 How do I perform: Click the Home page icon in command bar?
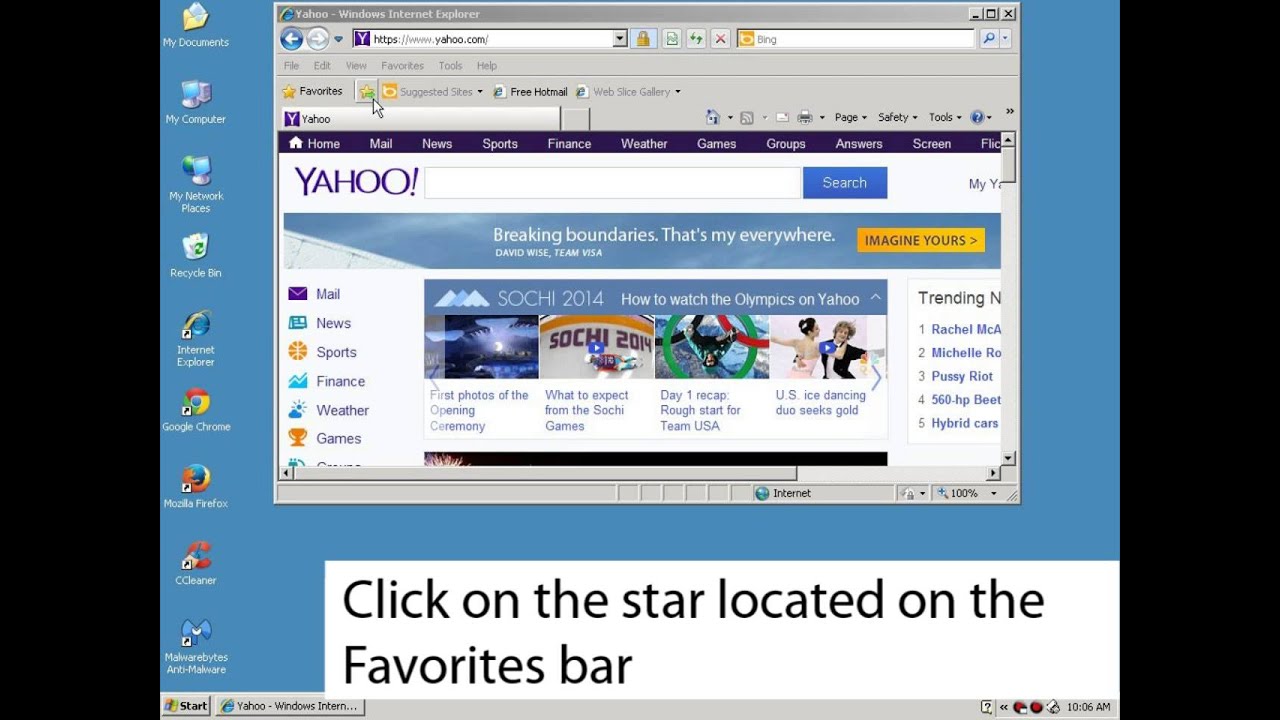(x=713, y=117)
